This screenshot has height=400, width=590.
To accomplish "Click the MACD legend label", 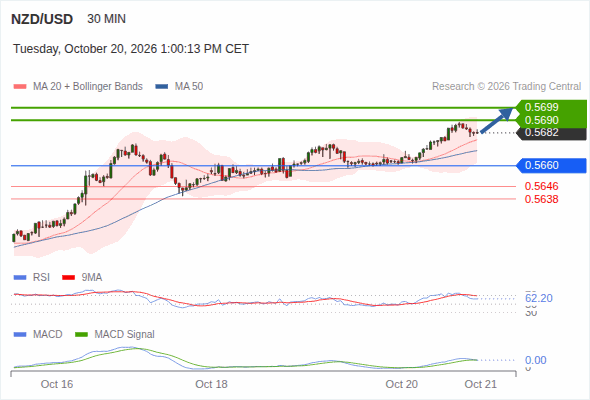I will coord(48,335).
